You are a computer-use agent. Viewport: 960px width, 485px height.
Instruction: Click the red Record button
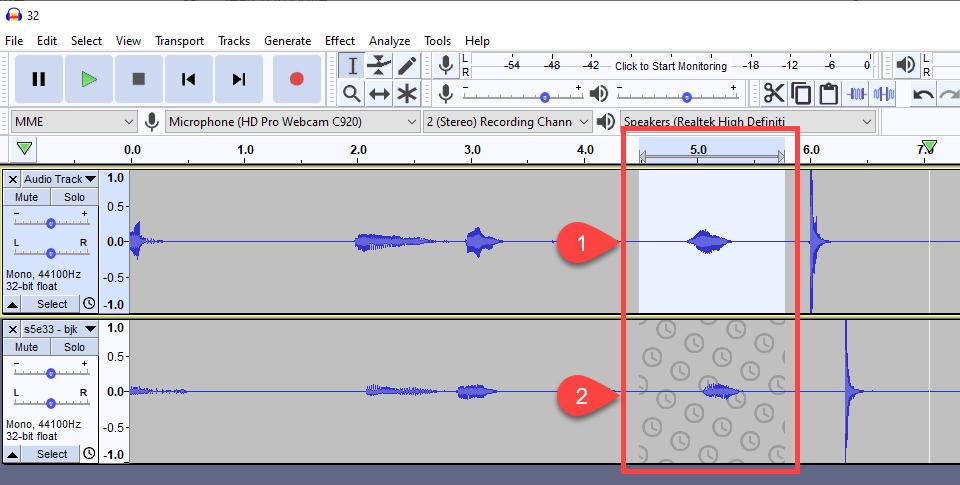pos(296,79)
